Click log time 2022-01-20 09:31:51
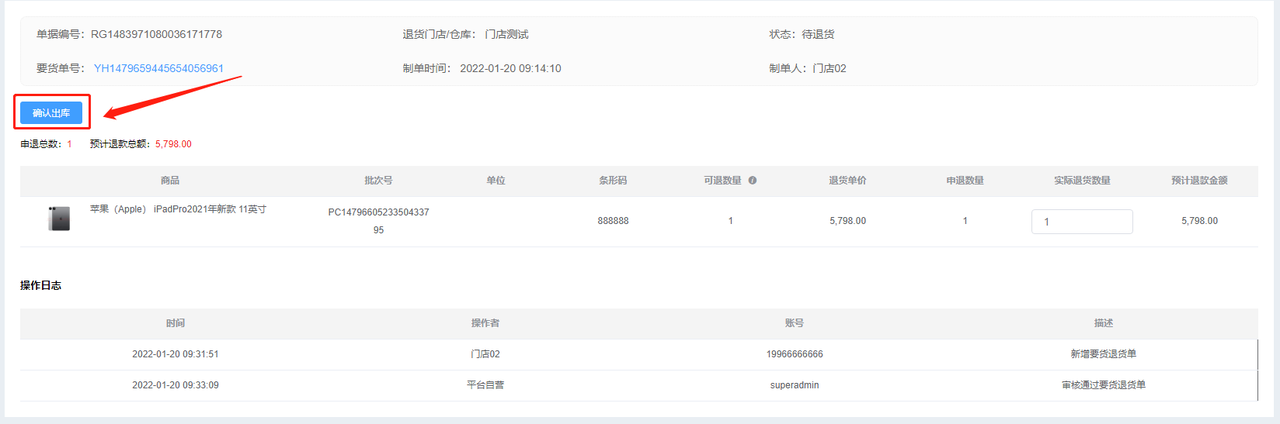This screenshot has width=1280, height=424. coord(175,354)
